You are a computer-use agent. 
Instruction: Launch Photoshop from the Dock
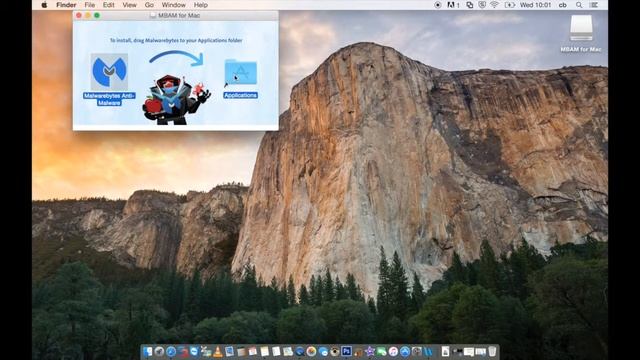[x=347, y=351]
